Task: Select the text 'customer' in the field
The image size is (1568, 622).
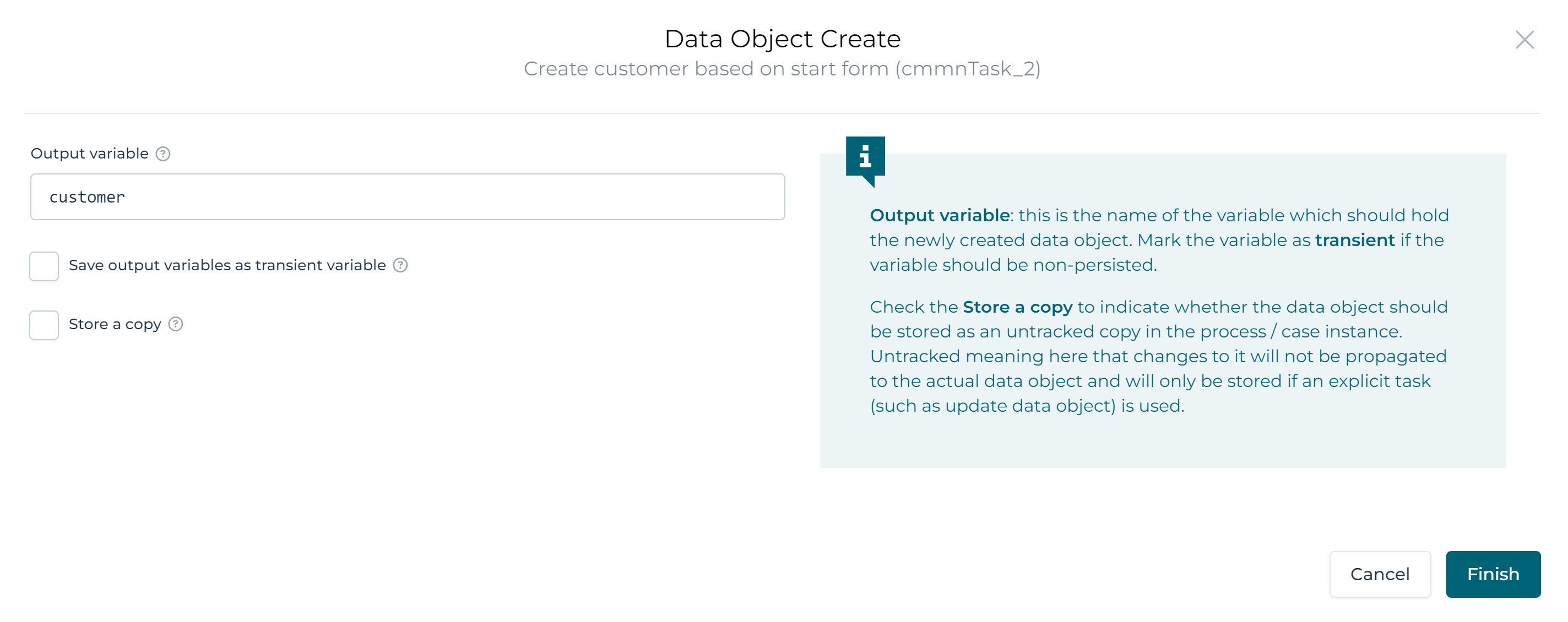Action: (87, 196)
